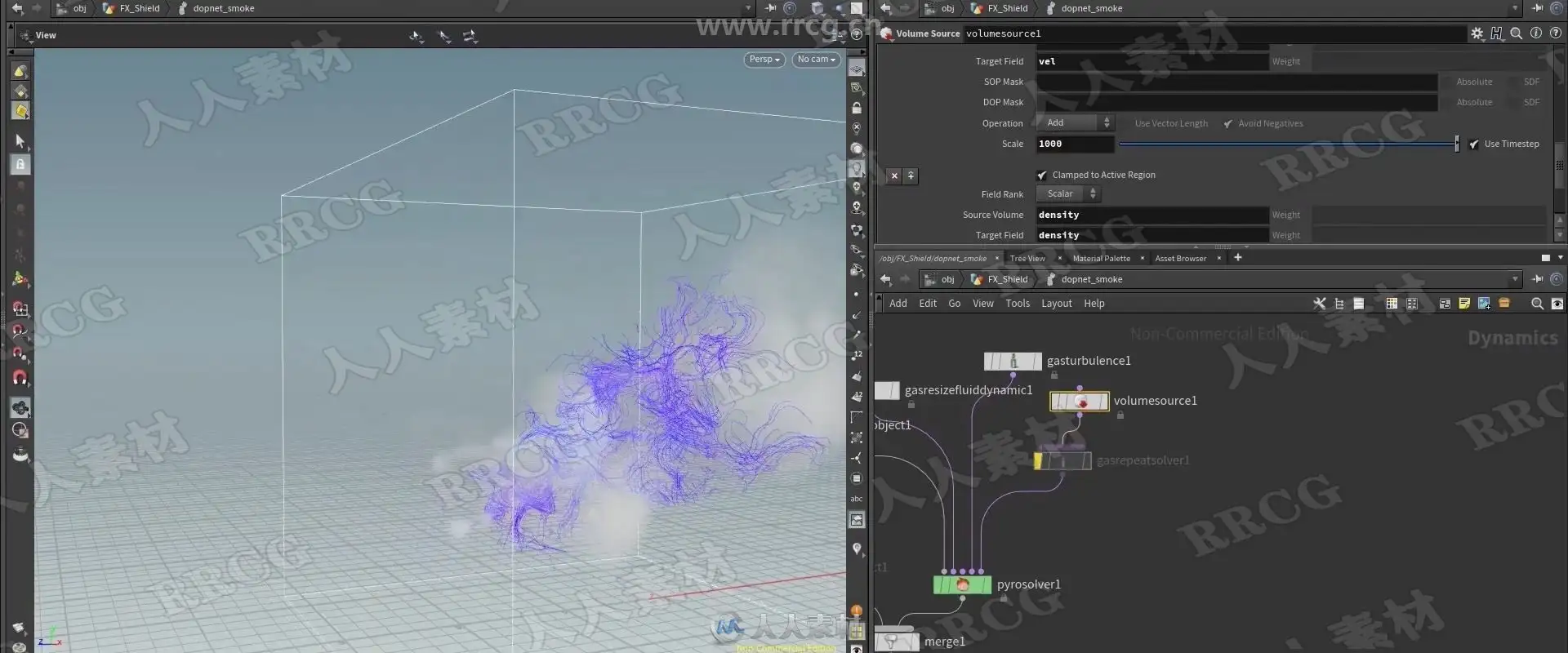Search parameters with the magnifier icon

pyautogui.click(x=1516, y=33)
